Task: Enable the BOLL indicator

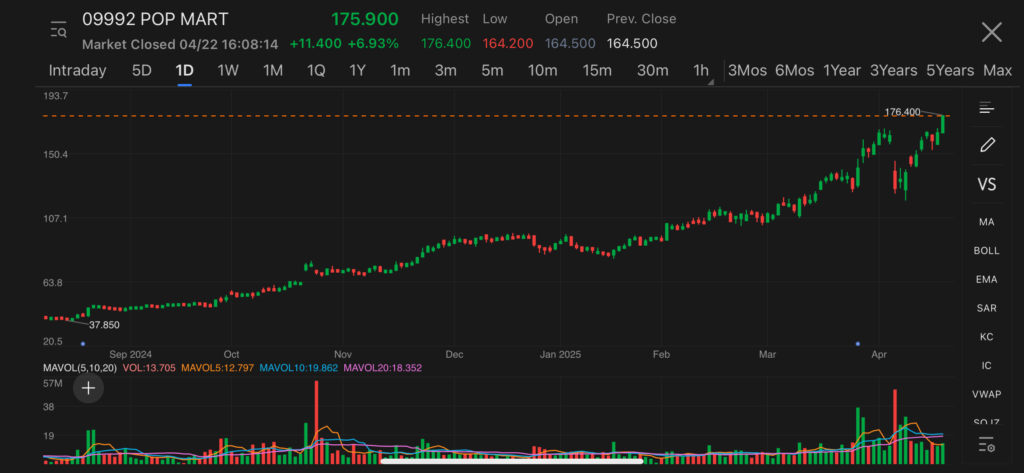Action: pyautogui.click(x=986, y=251)
